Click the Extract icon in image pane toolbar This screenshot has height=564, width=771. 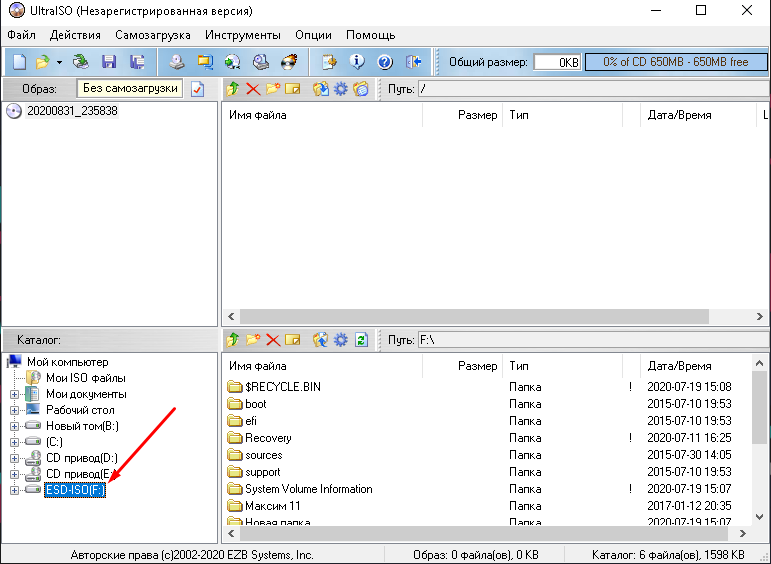tap(321, 89)
